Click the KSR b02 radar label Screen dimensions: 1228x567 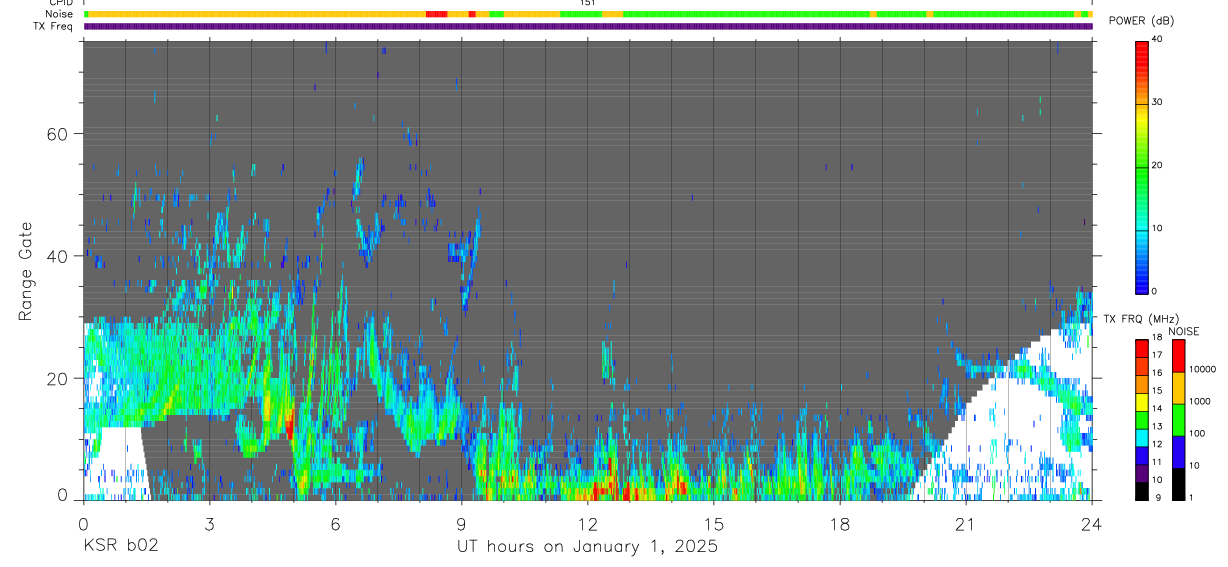121,546
